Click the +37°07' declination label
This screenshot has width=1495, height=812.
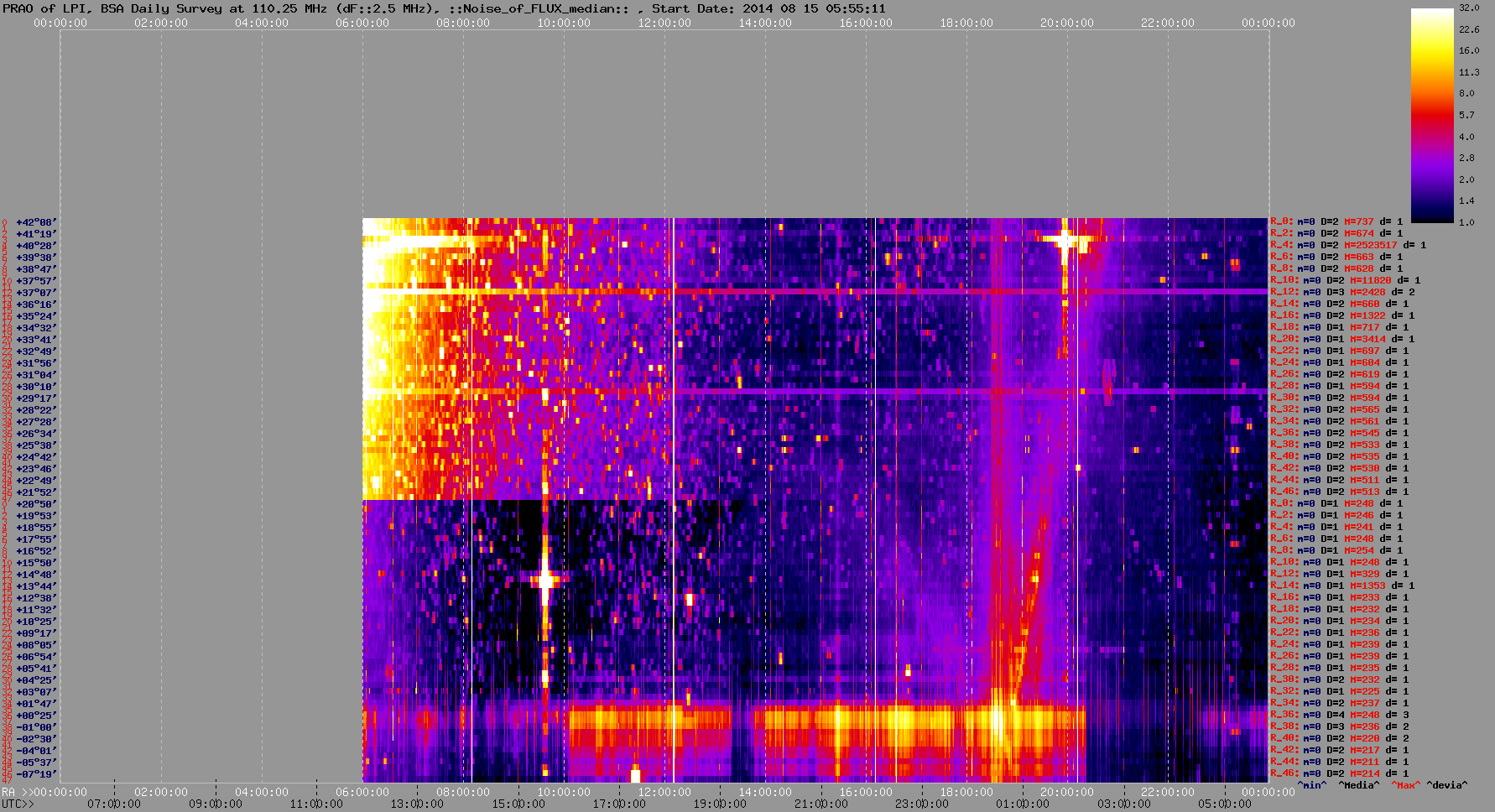tap(36, 293)
